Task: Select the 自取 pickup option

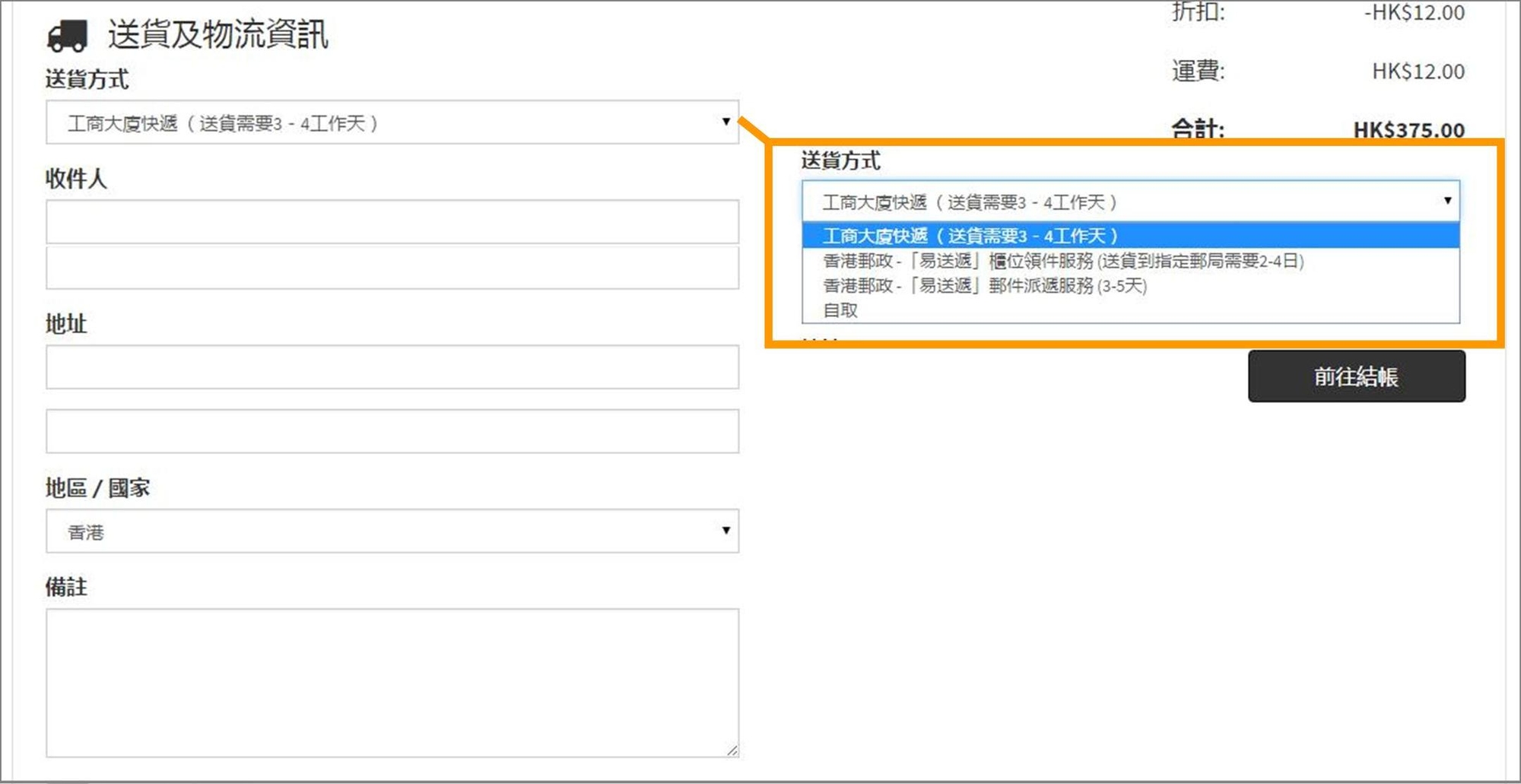Action: pyautogui.click(x=840, y=310)
